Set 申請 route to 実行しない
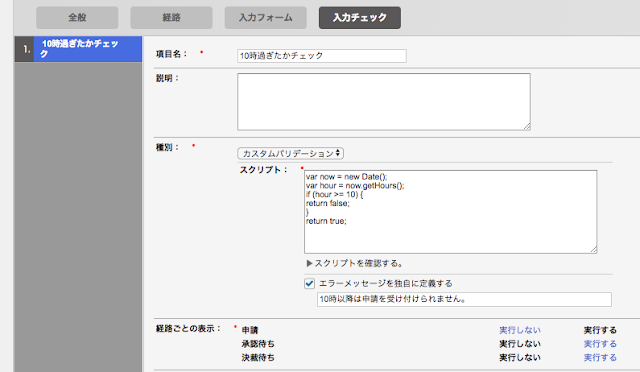This screenshot has width=640, height=372. [520, 330]
